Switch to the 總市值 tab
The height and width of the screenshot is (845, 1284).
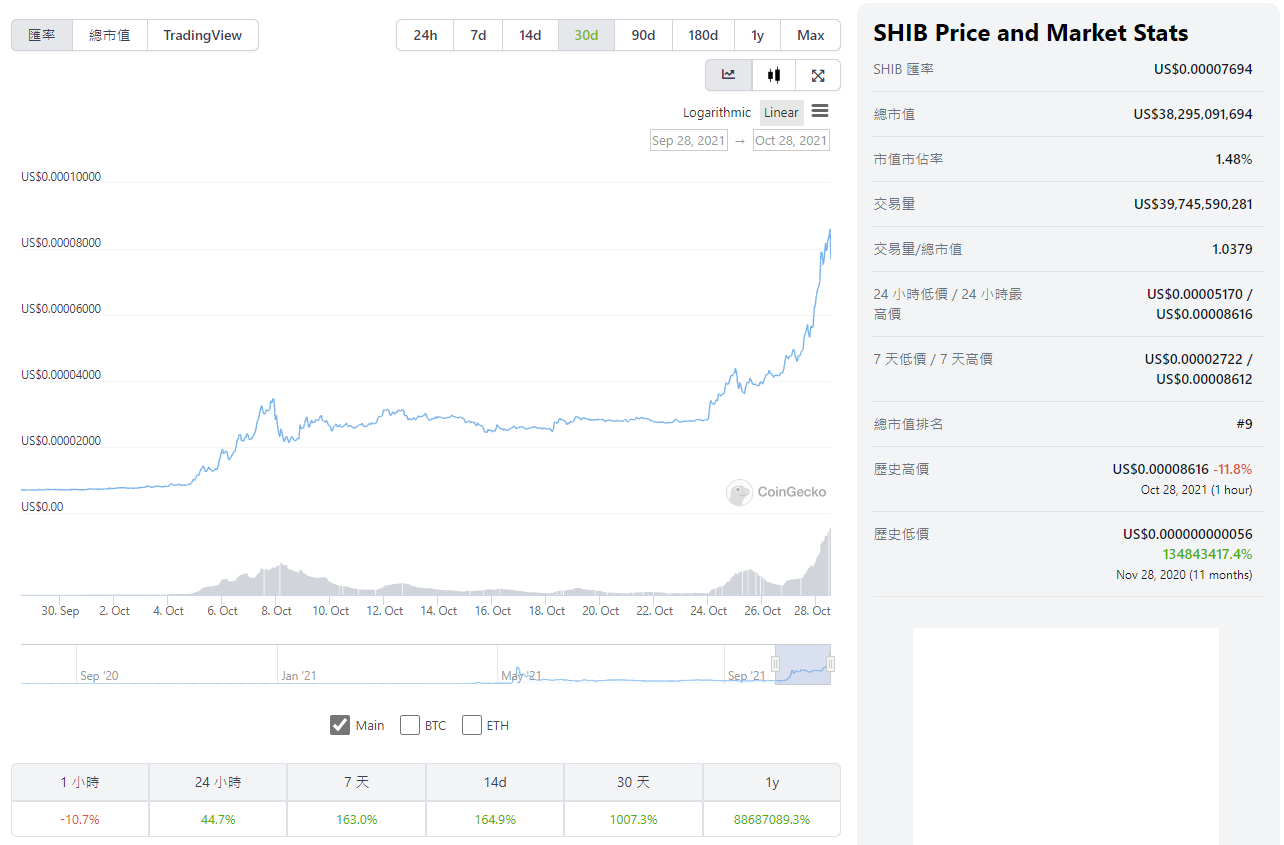click(110, 35)
